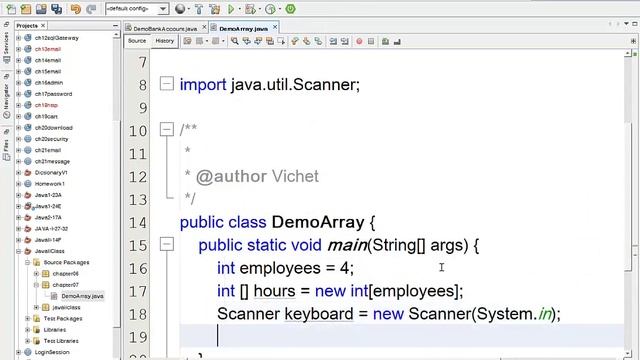
Task: Click the New File toolbar icon
Action: point(11,9)
